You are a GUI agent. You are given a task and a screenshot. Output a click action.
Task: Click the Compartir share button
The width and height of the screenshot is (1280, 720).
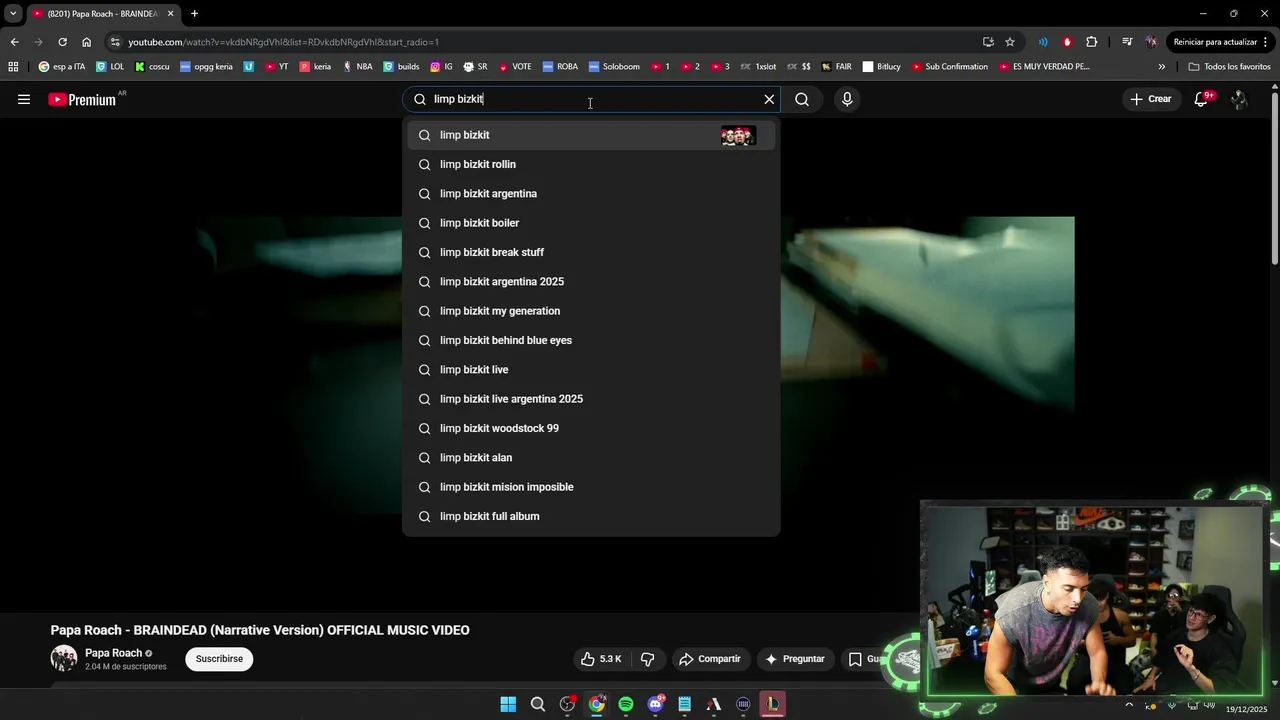pyautogui.click(x=709, y=659)
